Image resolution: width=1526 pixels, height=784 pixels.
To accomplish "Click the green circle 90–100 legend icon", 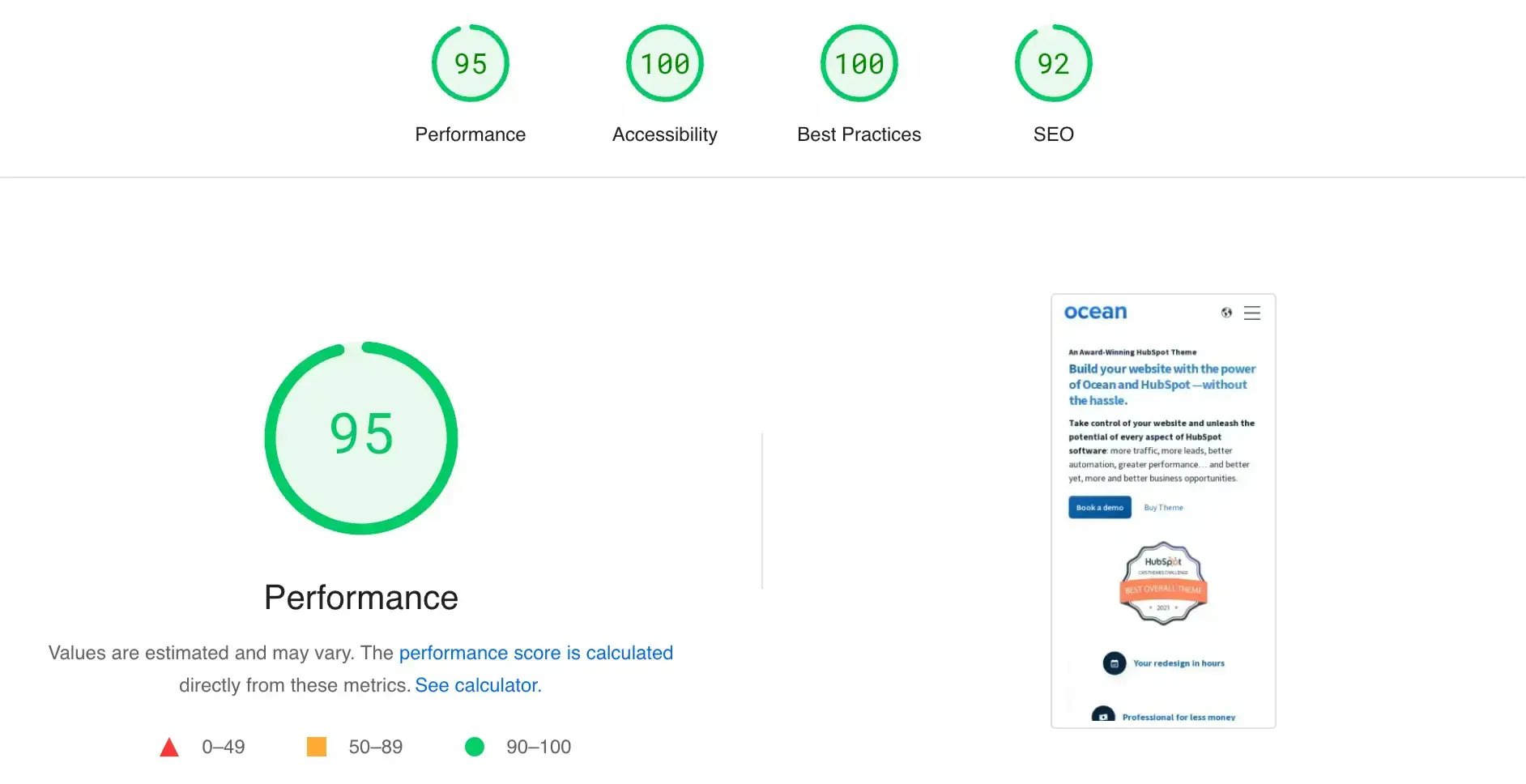I will 475,747.
